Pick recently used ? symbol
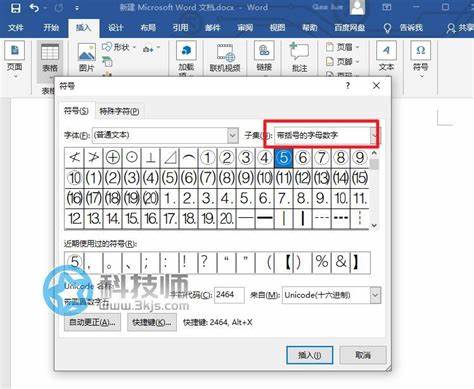 [207, 262]
